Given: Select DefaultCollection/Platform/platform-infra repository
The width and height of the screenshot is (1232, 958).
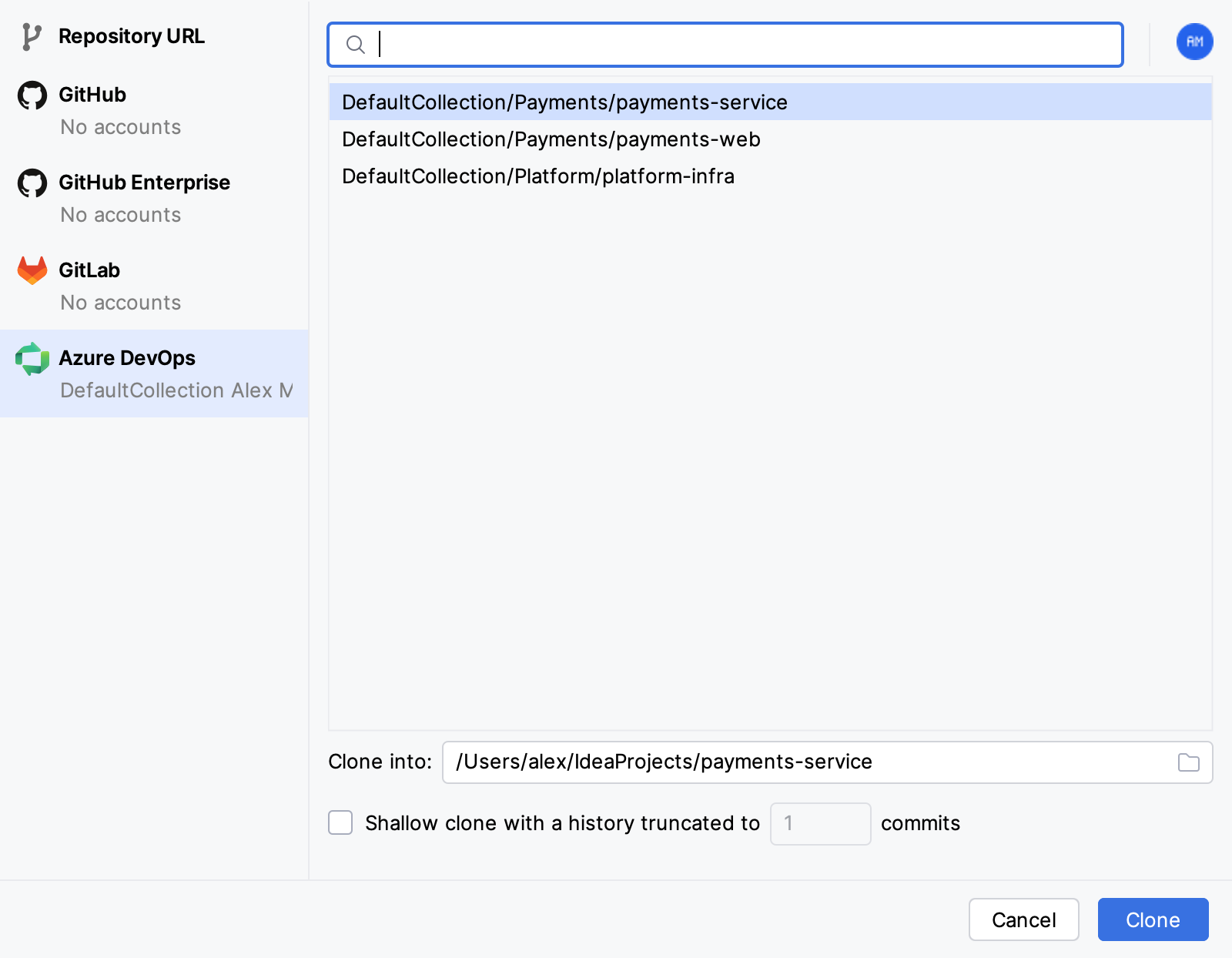Looking at the screenshot, I should [770, 176].
